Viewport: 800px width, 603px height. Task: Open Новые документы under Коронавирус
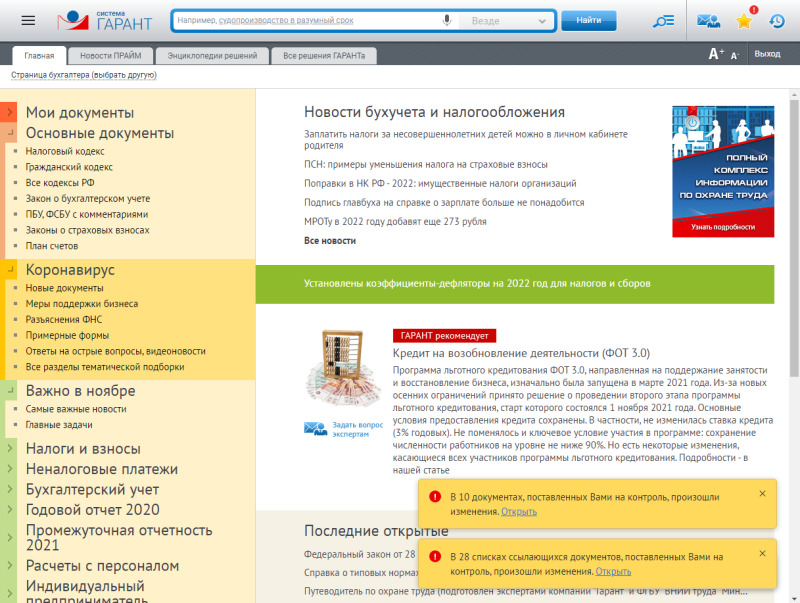(x=64, y=288)
